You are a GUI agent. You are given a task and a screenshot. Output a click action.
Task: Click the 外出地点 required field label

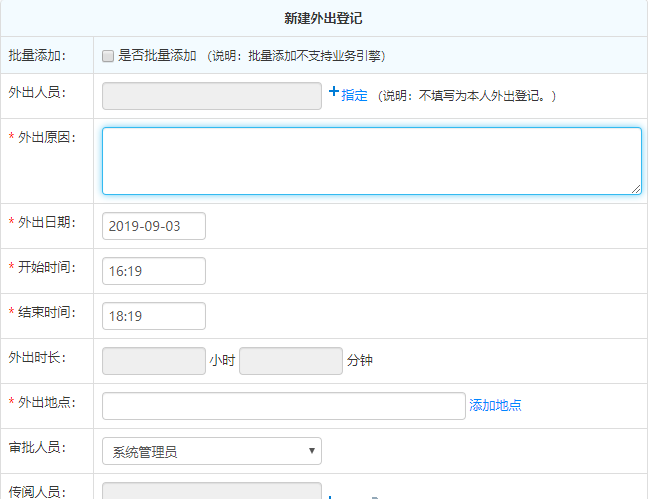click(x=46, y=402)
